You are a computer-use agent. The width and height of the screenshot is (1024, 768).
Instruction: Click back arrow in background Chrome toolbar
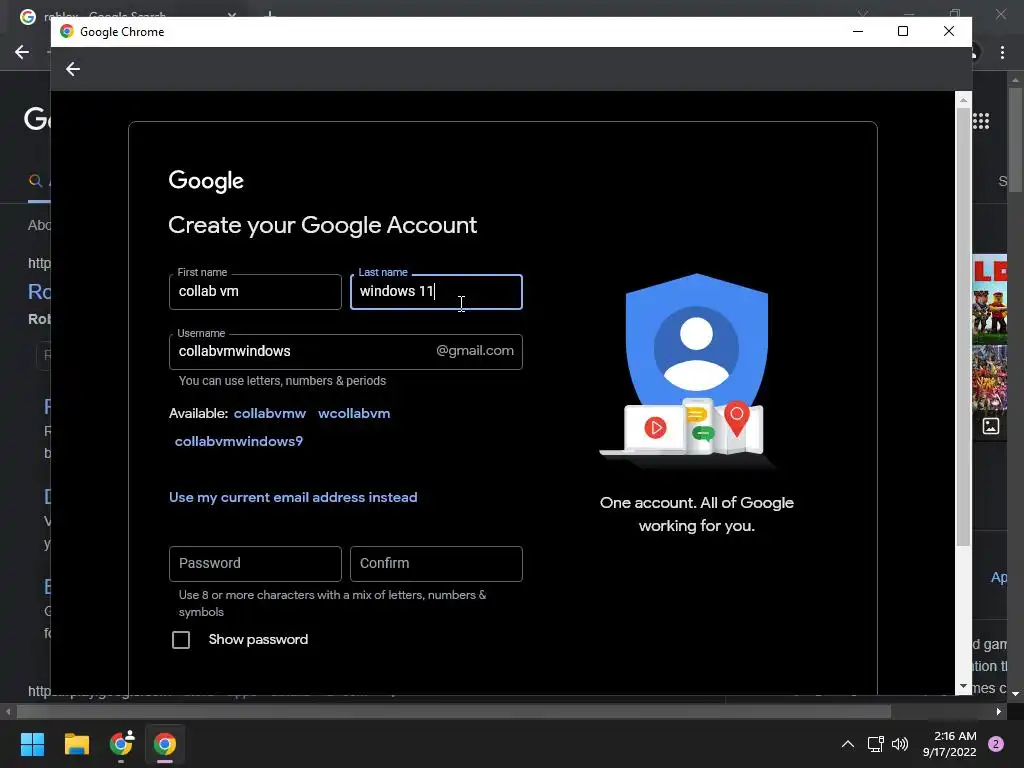click(x=22, y=52)
